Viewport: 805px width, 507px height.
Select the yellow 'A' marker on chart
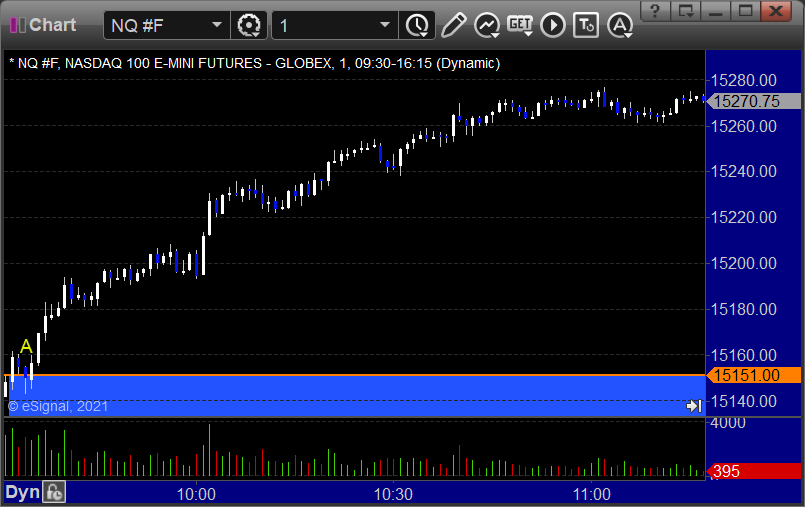tap(26, 346)
